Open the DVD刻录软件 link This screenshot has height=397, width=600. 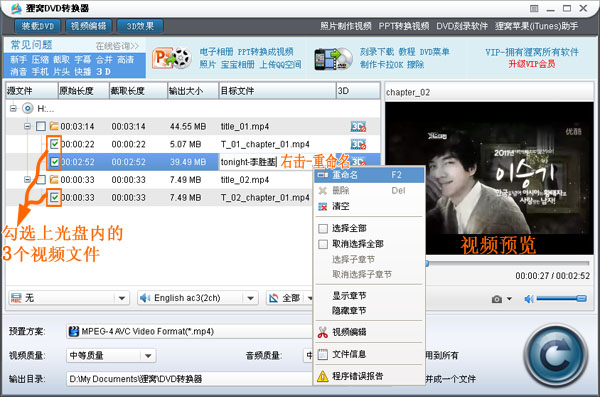[462, 26]
